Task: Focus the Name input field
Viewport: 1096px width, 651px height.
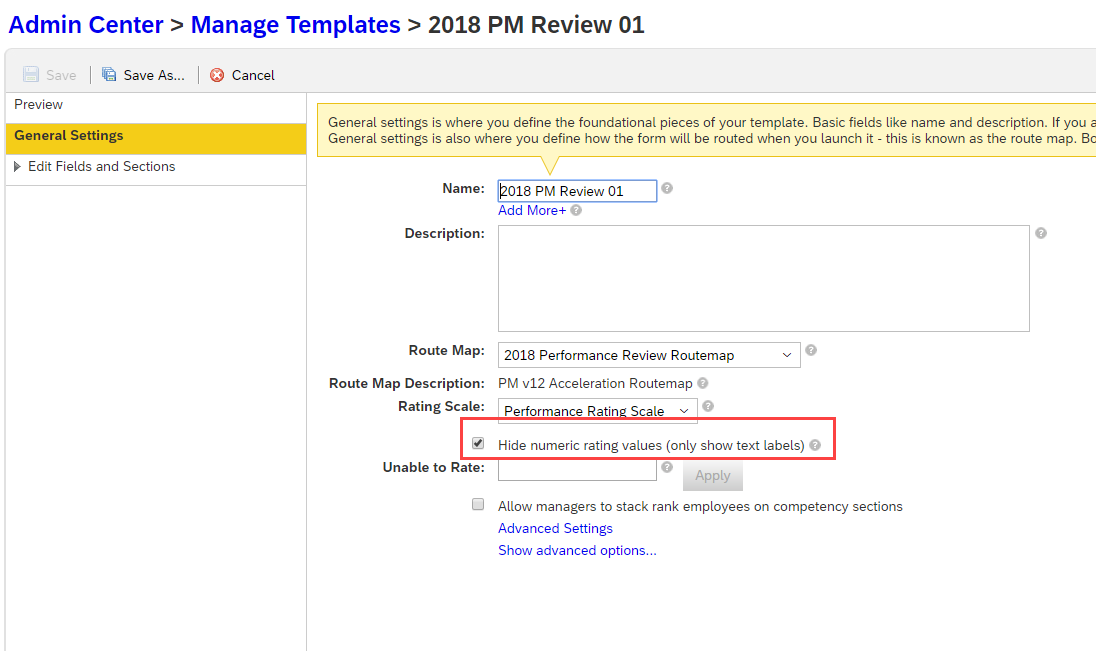Action: point(577,191)
